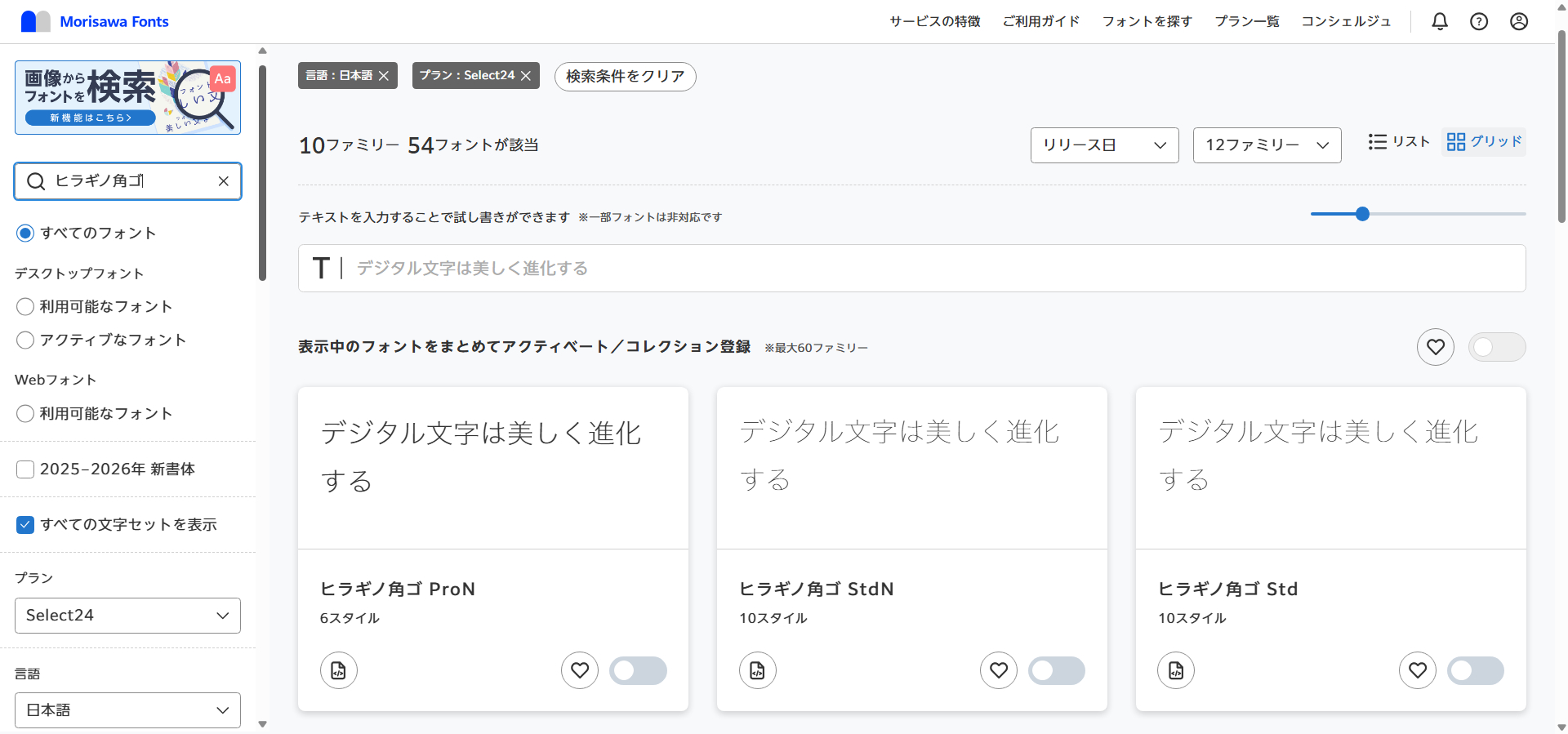Open サービスの特徴 menu
Screen dimensions: 1568x734
[935, 21]
